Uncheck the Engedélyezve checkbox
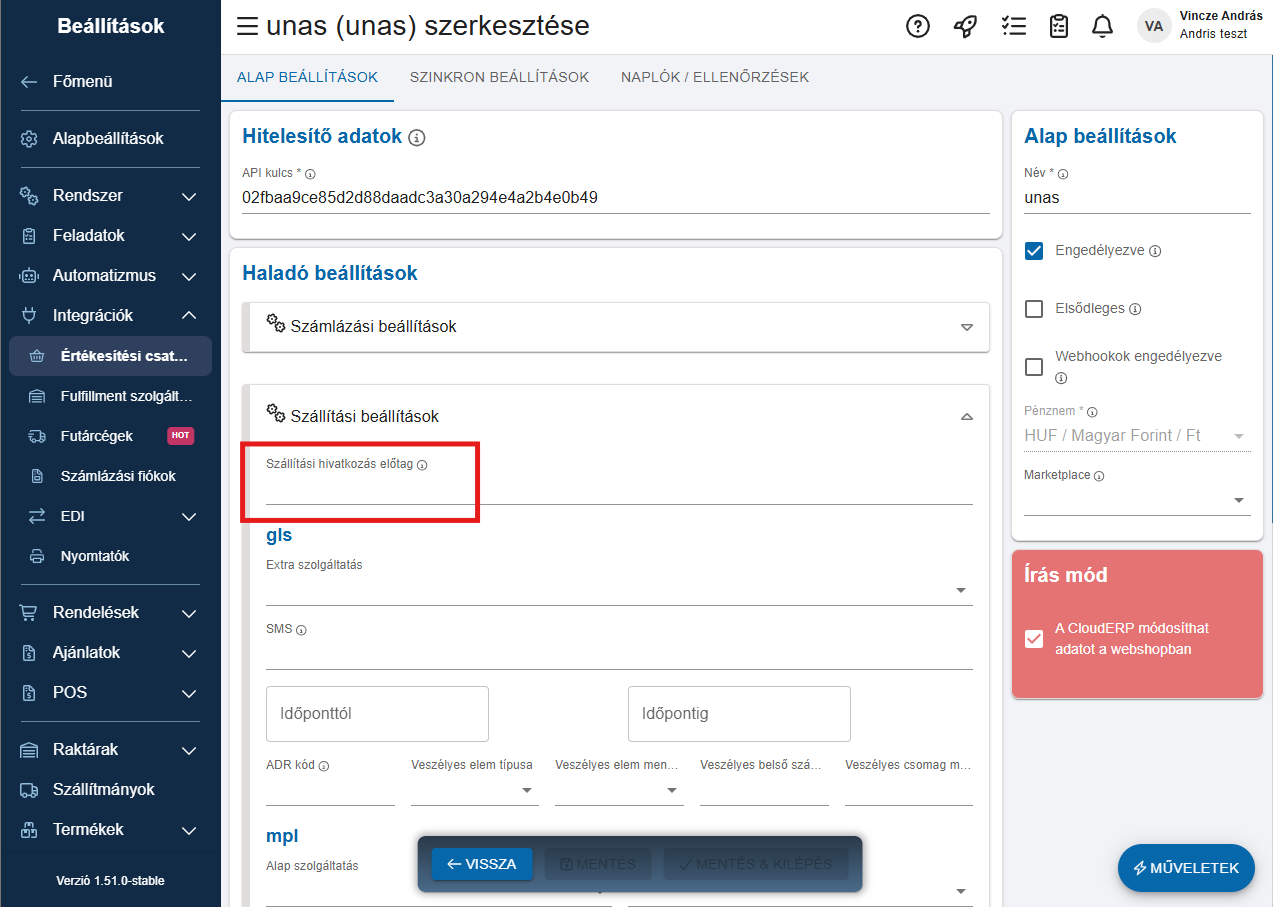 point(1034,251)
